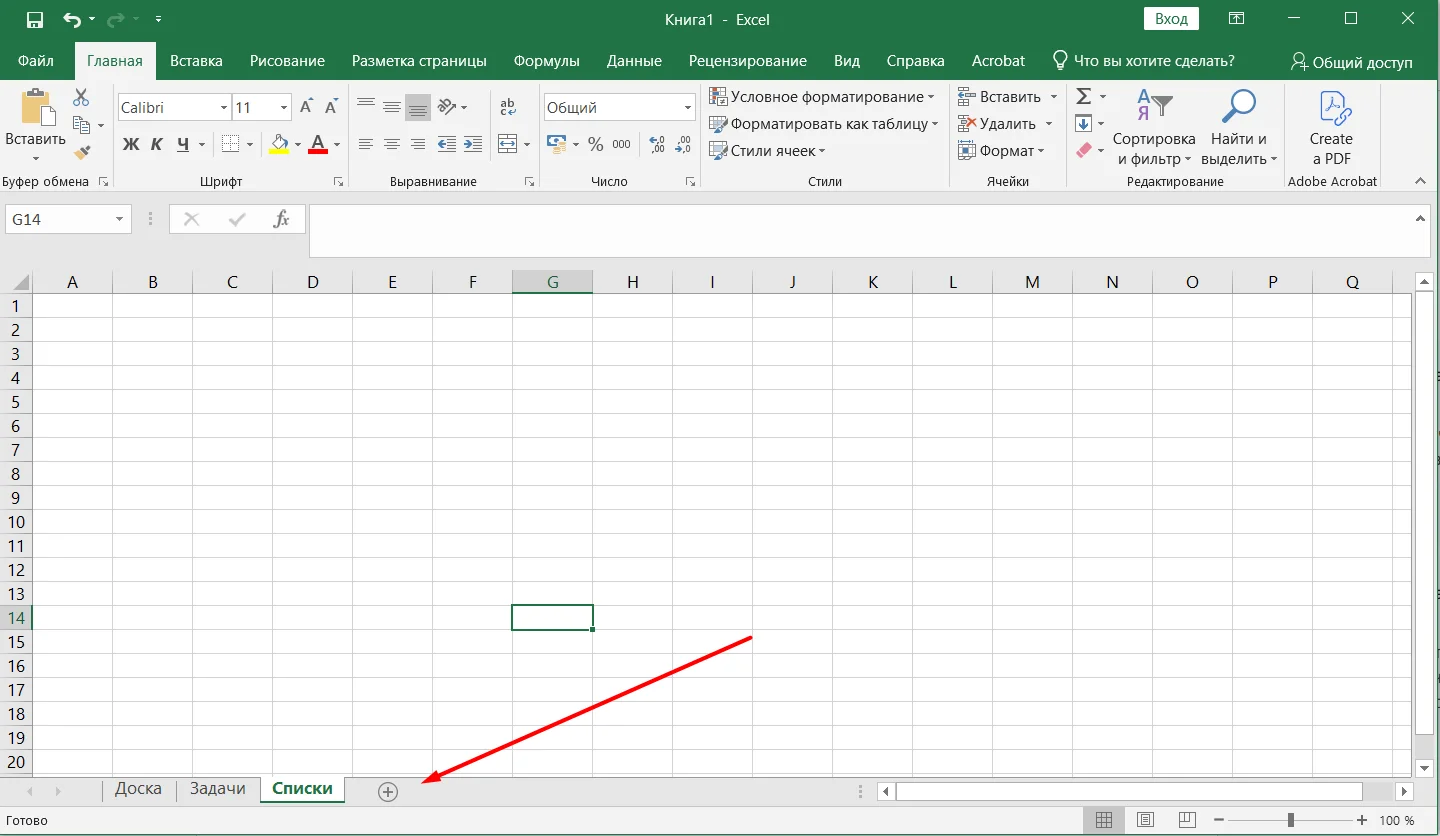1440x836 pixels.
Task: Open Найти и выделить search tool
Action: click(1239, 130)
